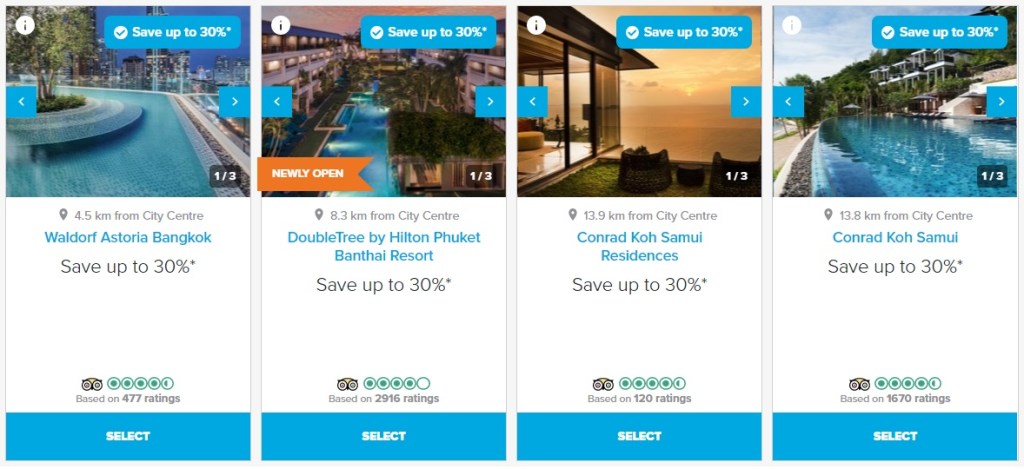Open info icon on Waldorf Astoria Bangkok photo
The image size is (1024, 469).
pos(25,25)
